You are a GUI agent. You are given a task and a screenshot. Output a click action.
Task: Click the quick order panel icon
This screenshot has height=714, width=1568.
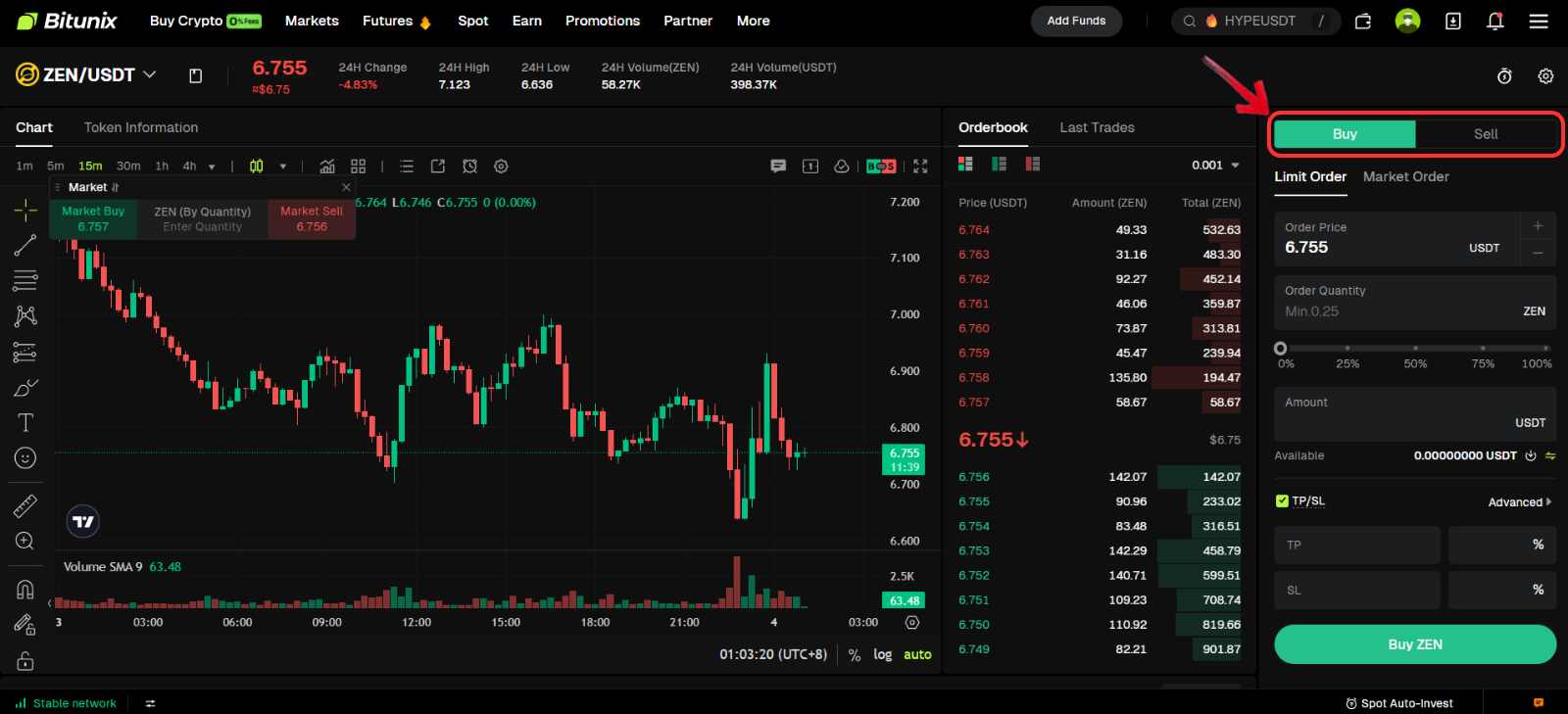click(x=810, y=166)
